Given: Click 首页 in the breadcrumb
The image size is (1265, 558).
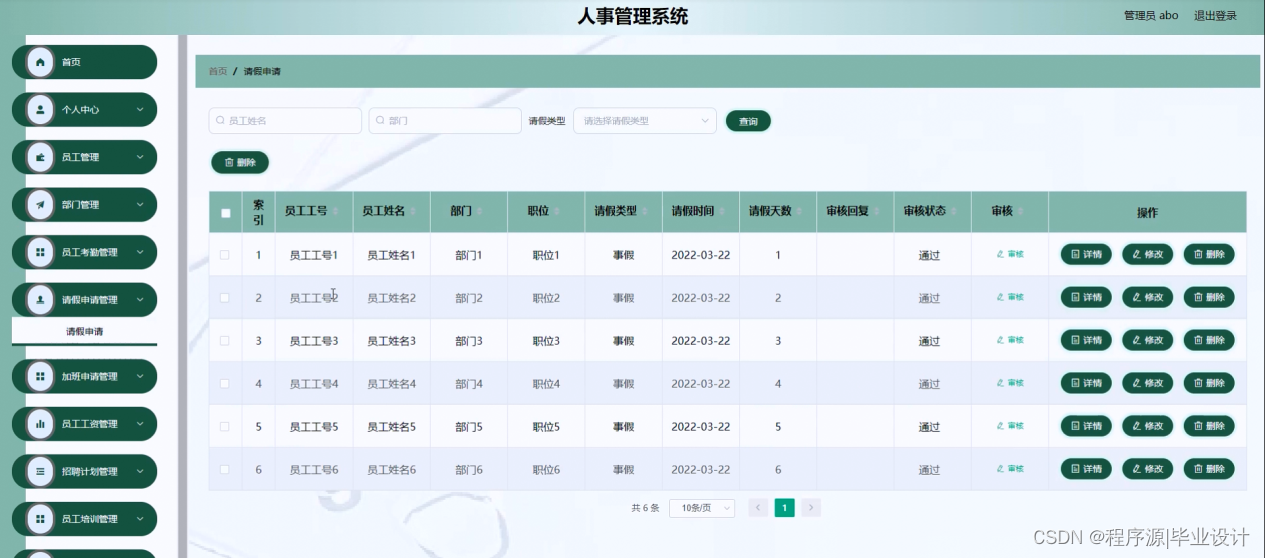Looking at the screenshot, I should click(x=217, y=72).
